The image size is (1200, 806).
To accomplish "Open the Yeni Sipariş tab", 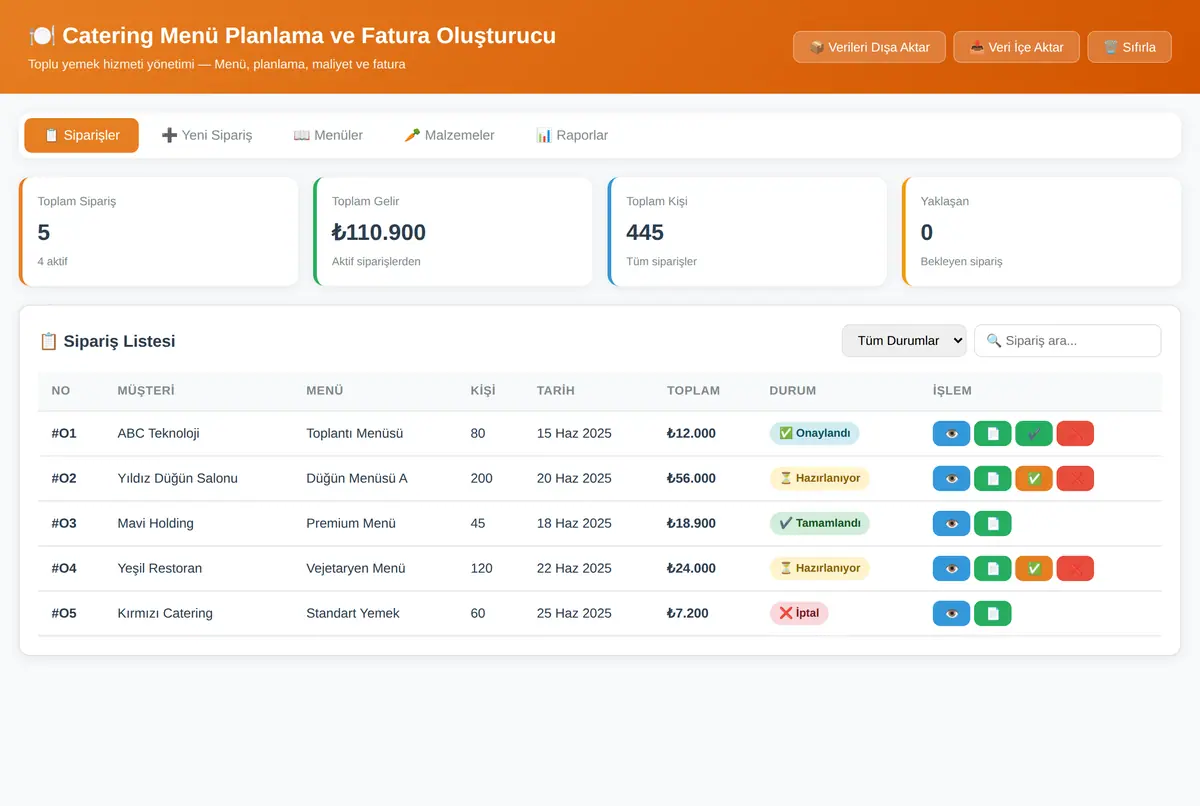I will point(207,135).
